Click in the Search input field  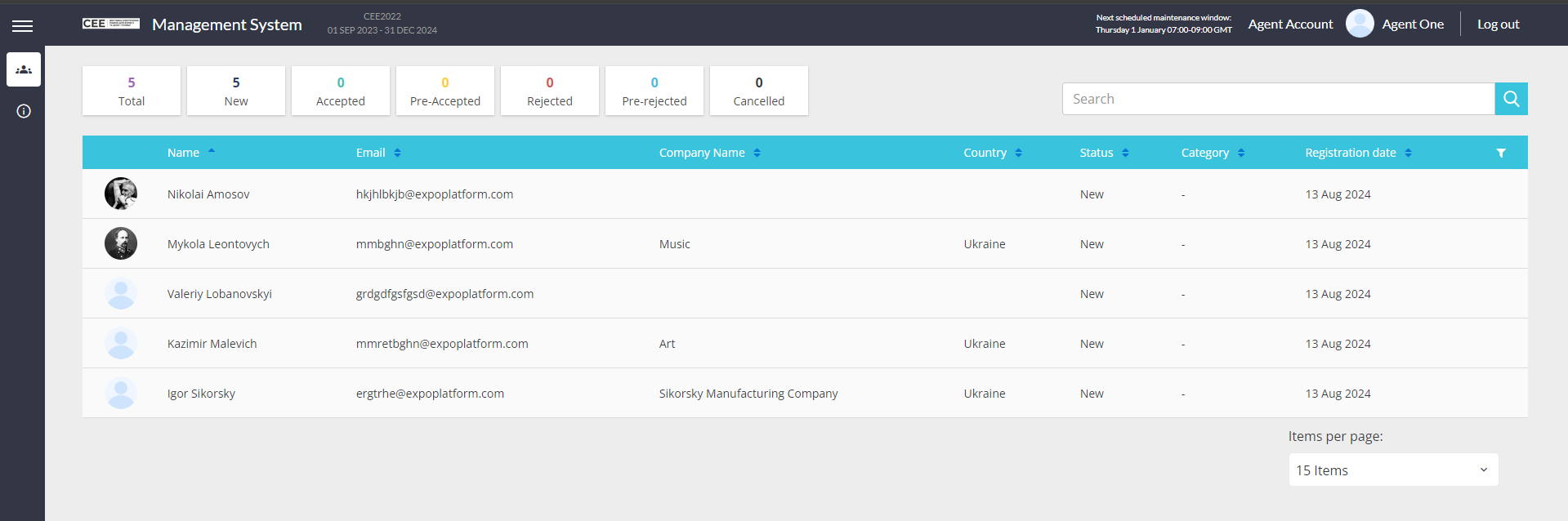pos(1278,99)
